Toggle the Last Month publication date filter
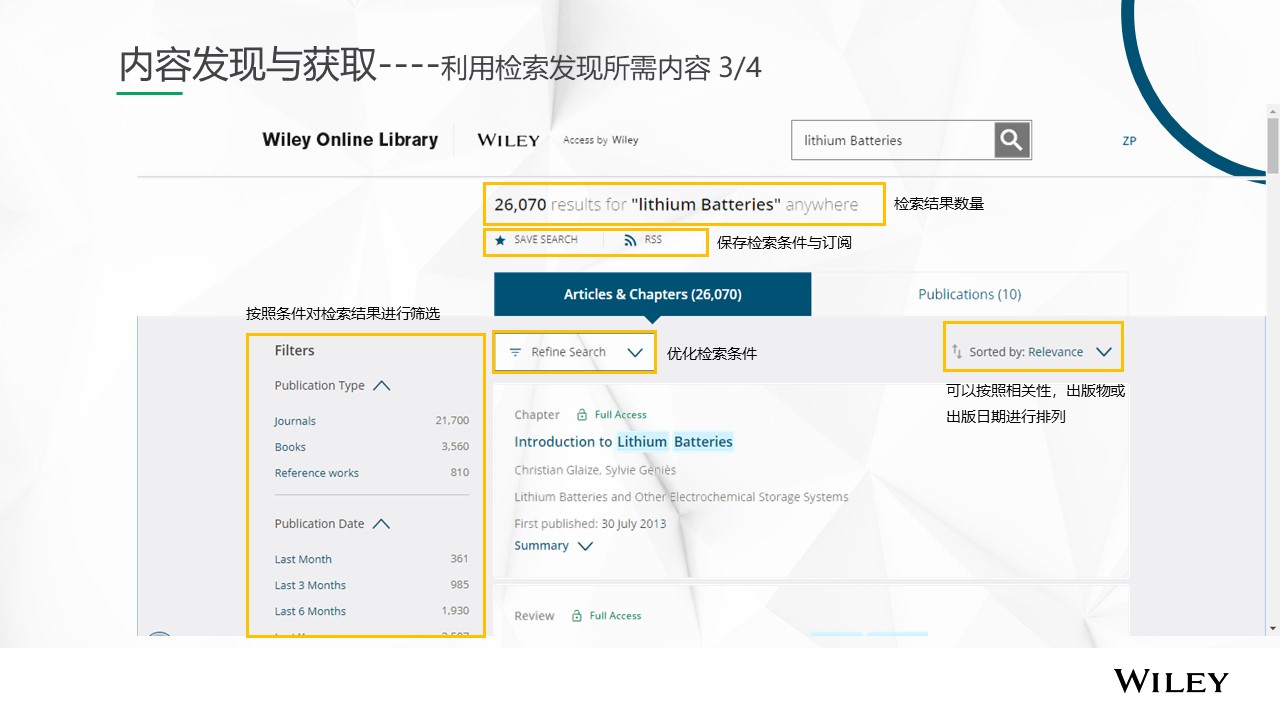This screenshot has width=1280, height=720. point(303,559)
